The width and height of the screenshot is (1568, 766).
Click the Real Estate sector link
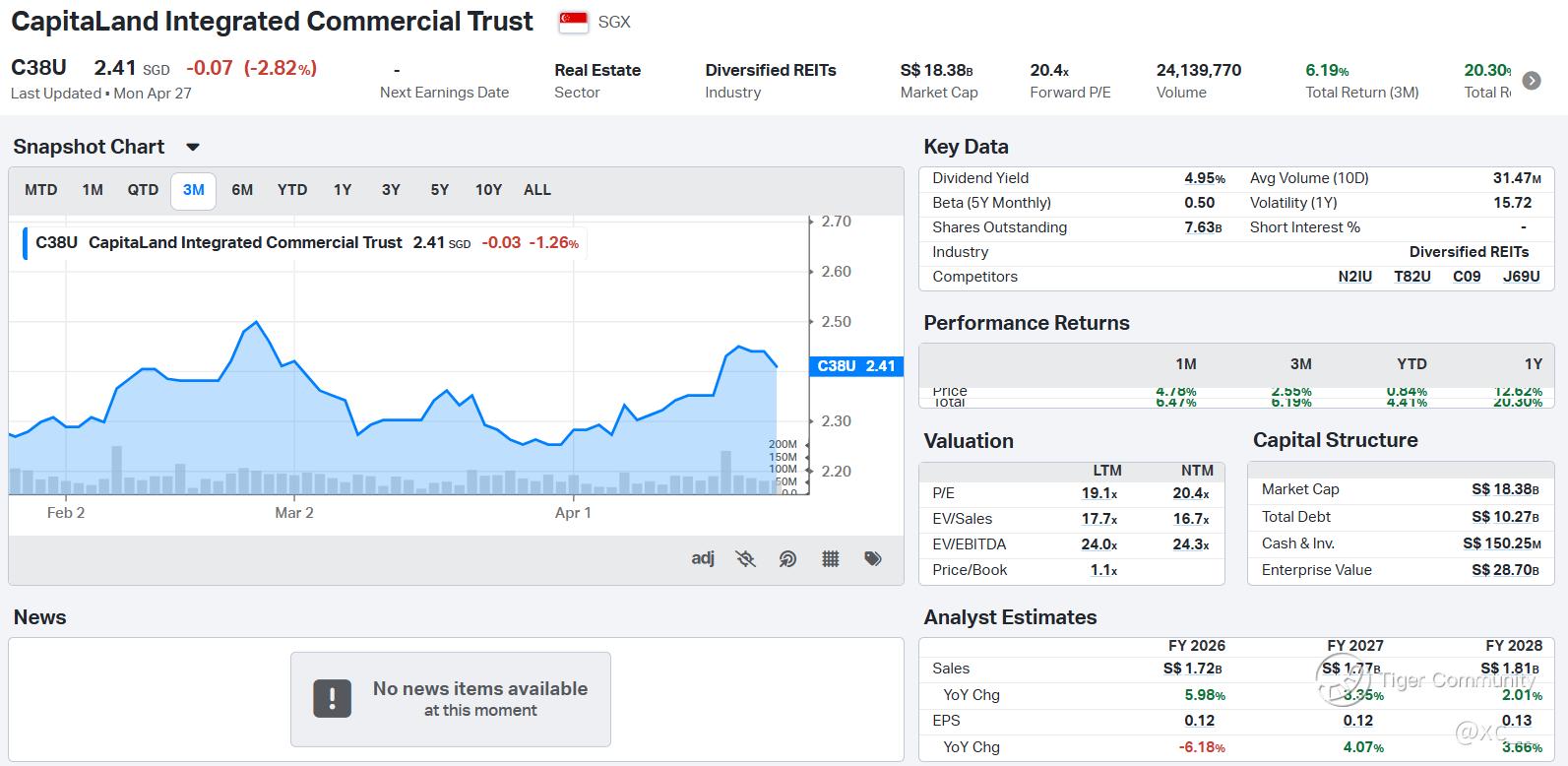click(x=596, y=70)
